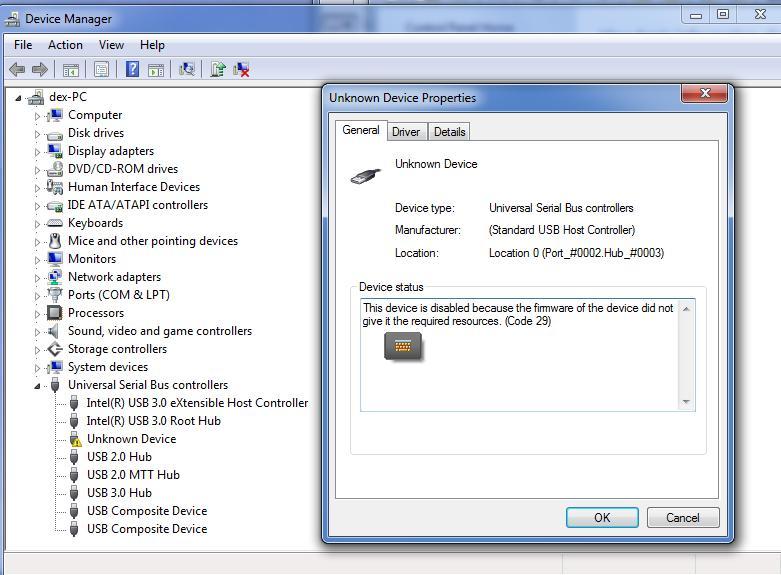Viewport: 781px width, 575px height.
Task: Click the (Standard USB Host Controller) manufacturer text
Action: point(562,230)
